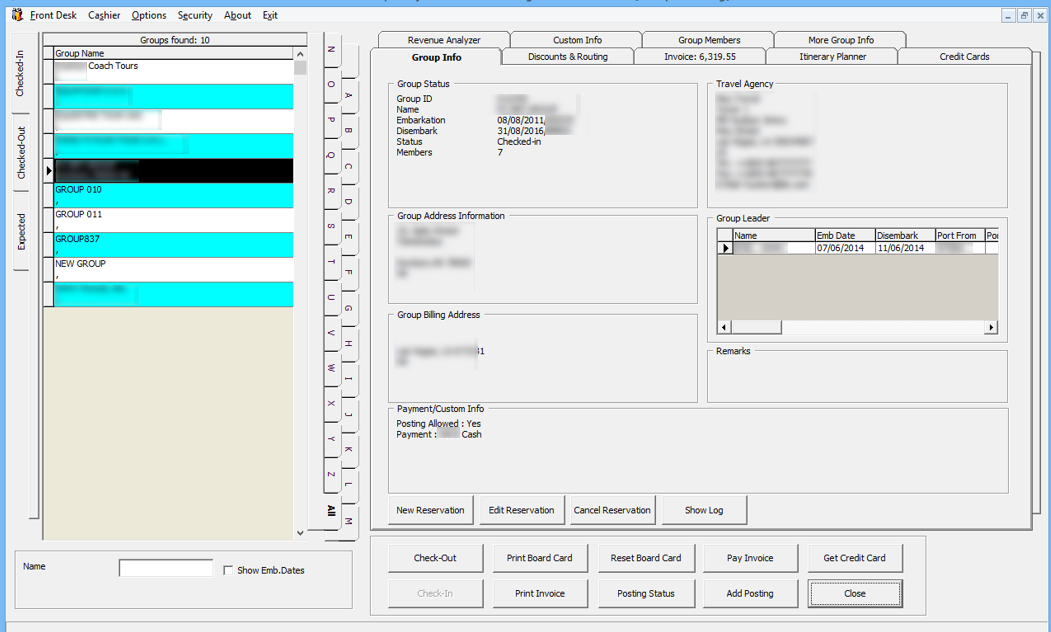The width and height of the screenshot is (1051, 632).
Task: Filter groups by letter C tab
Action: click(x=349, y=166)
